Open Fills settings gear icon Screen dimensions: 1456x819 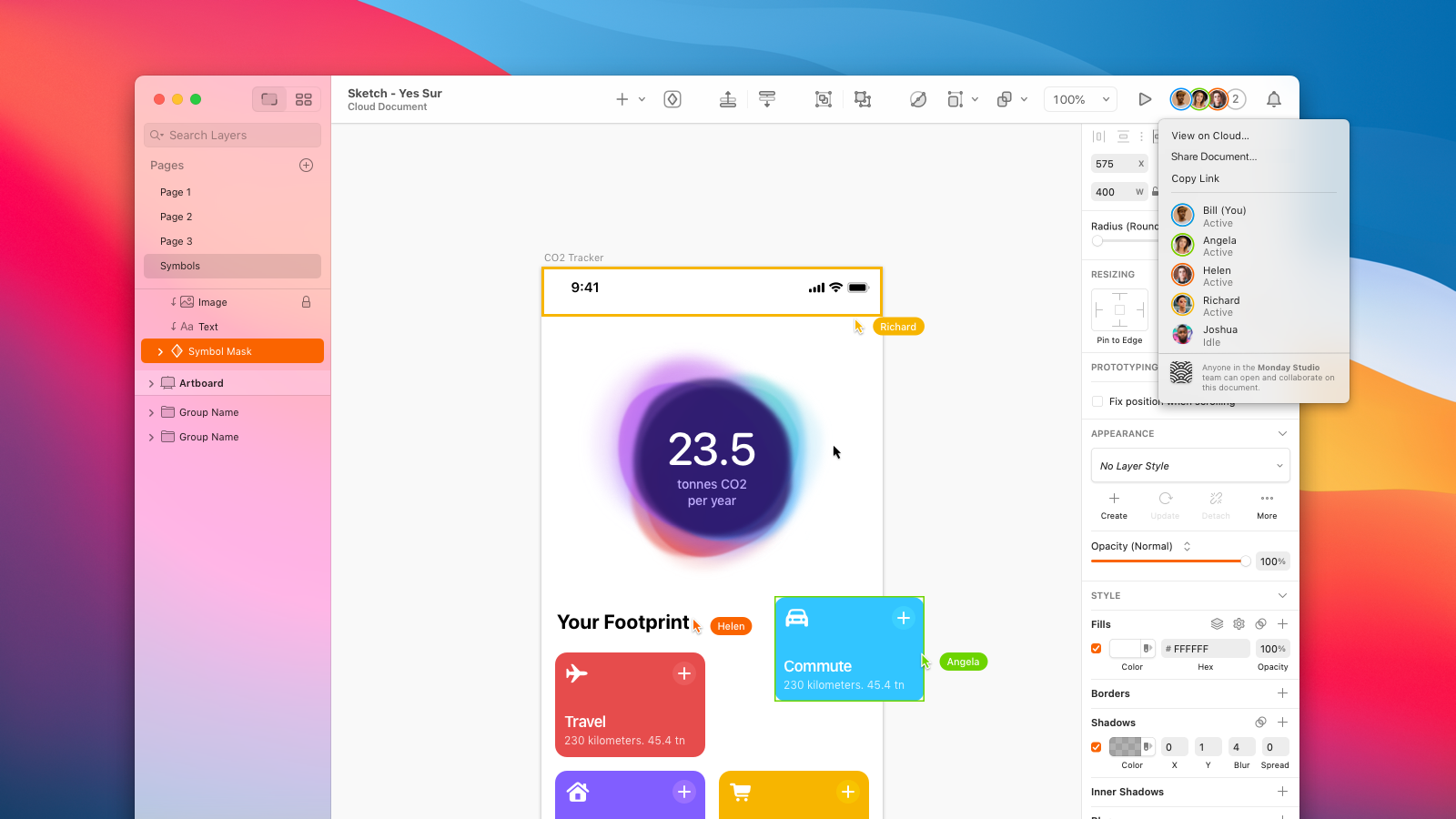coord(1239,624)
